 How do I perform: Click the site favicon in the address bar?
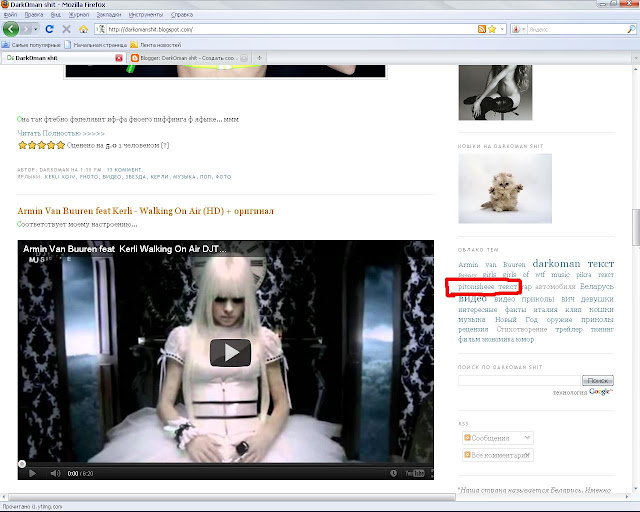[101, 29]
